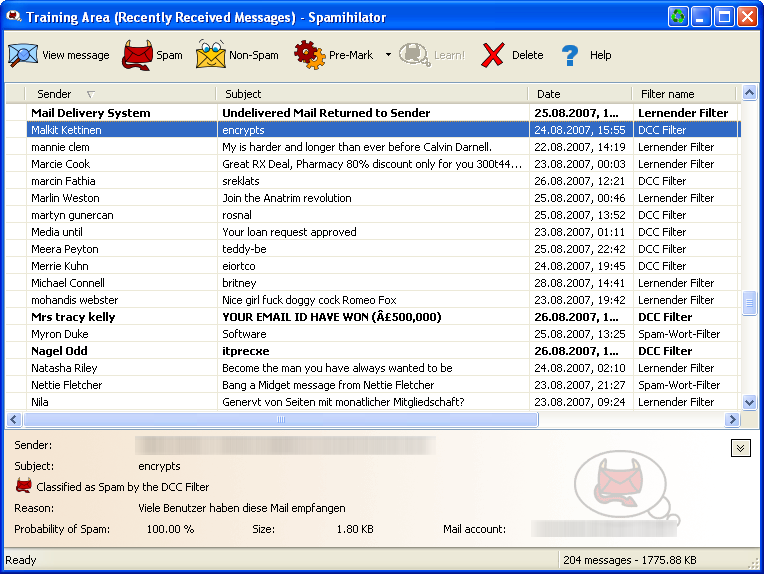Click the red X Delete icon
This screenshot has width=764, height=574.
pos(492,55)
